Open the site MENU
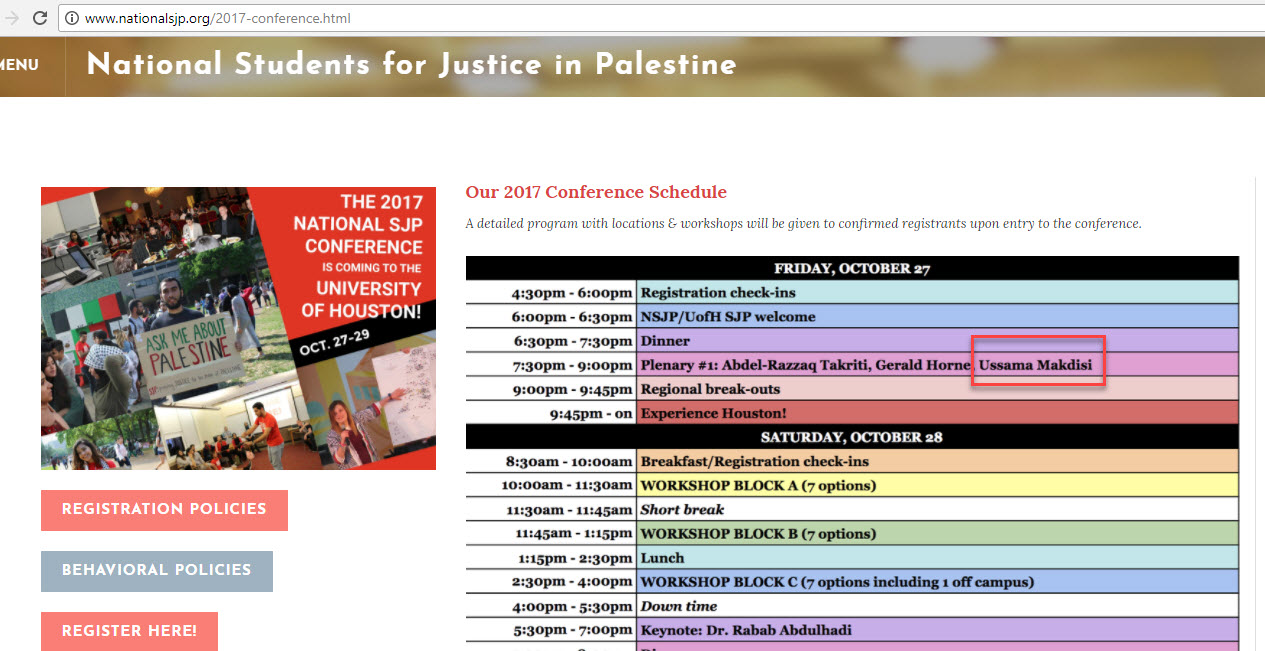 (x=19, y=65)
